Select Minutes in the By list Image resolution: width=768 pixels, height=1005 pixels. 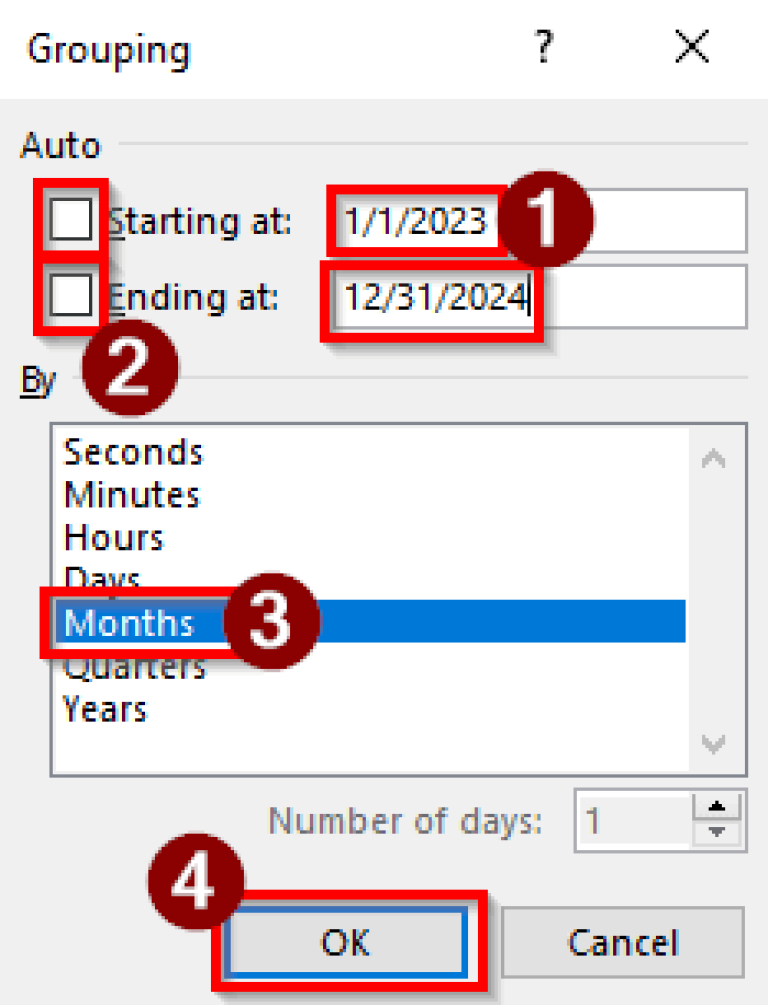click(x=131, y=494)
